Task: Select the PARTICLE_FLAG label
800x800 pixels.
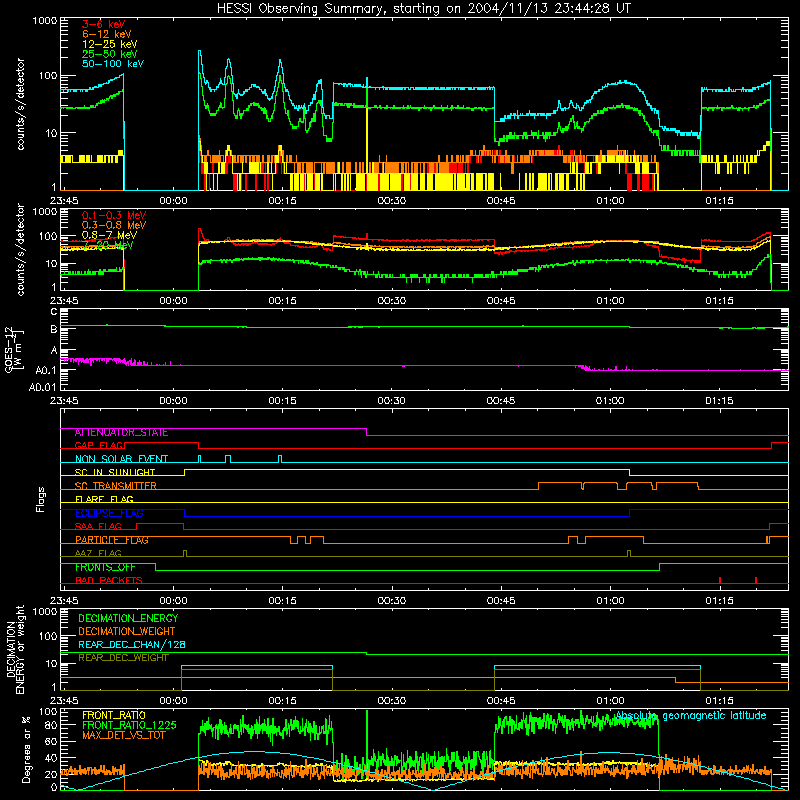Action: [x=111, y=540]
